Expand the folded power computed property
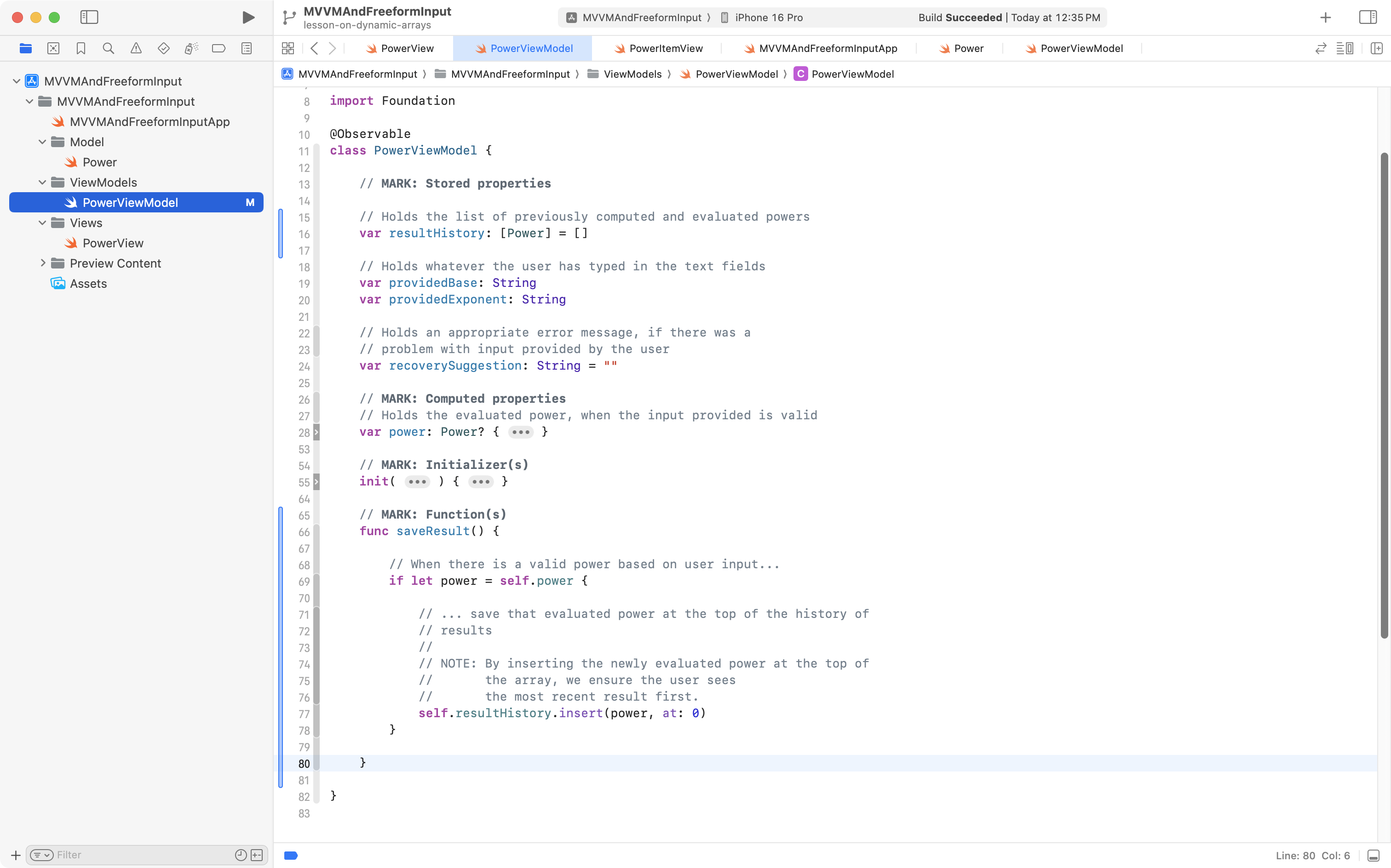1391x868 pixels. click(x=520, y=432)
